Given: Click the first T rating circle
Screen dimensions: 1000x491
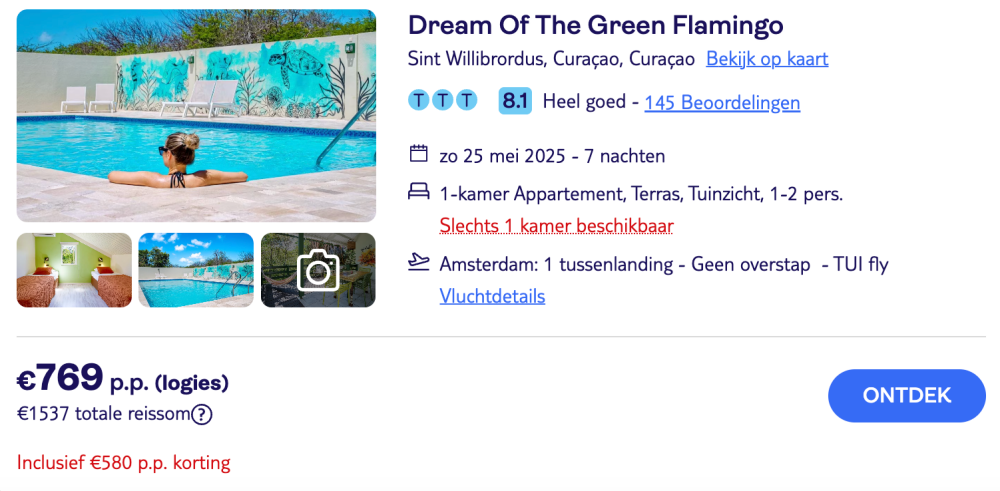Looking at the screenshot, I should point(418,101).
